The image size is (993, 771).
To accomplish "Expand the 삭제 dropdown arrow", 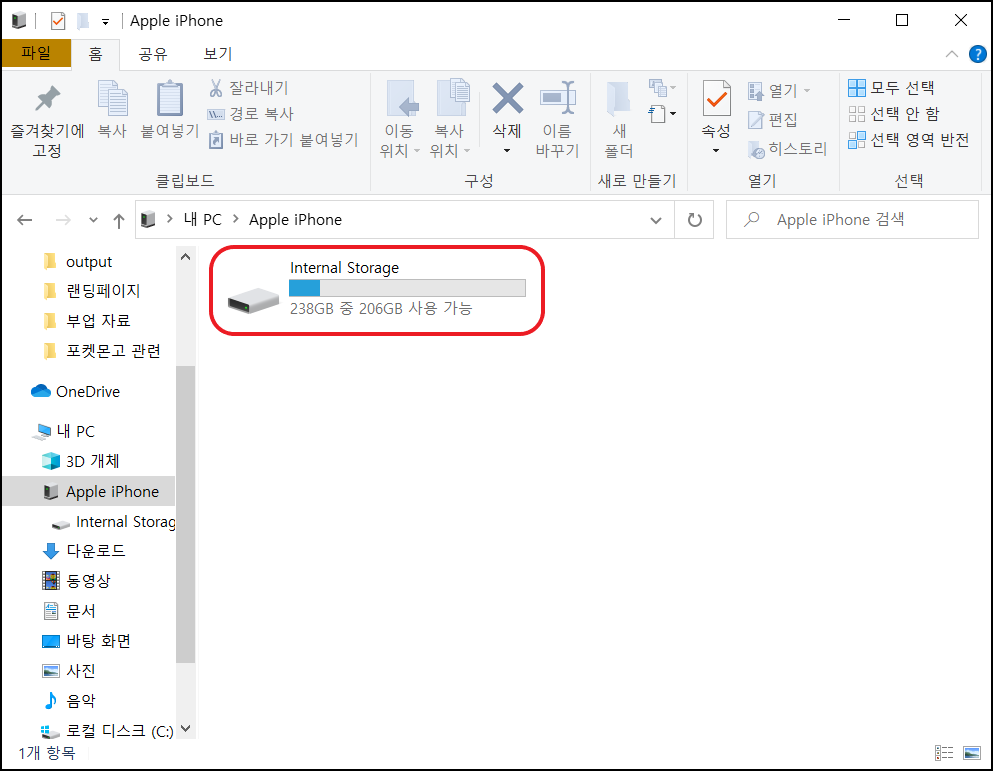I will tap(507, 151).
